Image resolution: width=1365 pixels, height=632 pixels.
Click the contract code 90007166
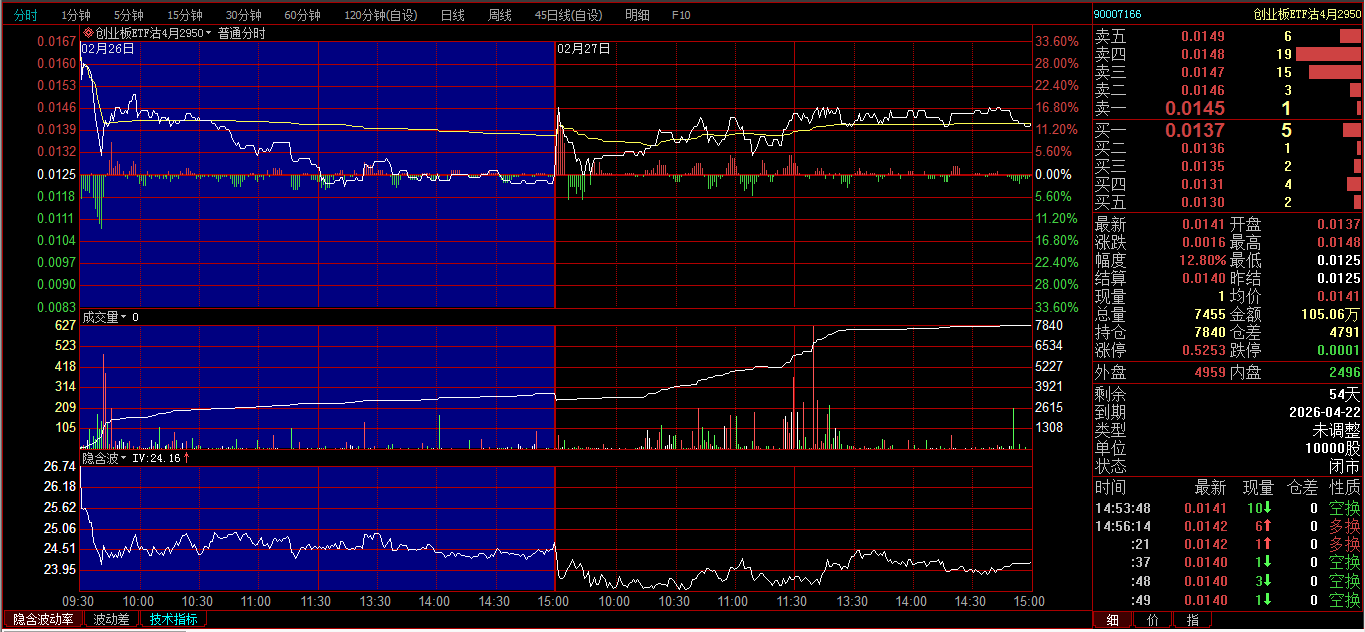coord(1118,14)
